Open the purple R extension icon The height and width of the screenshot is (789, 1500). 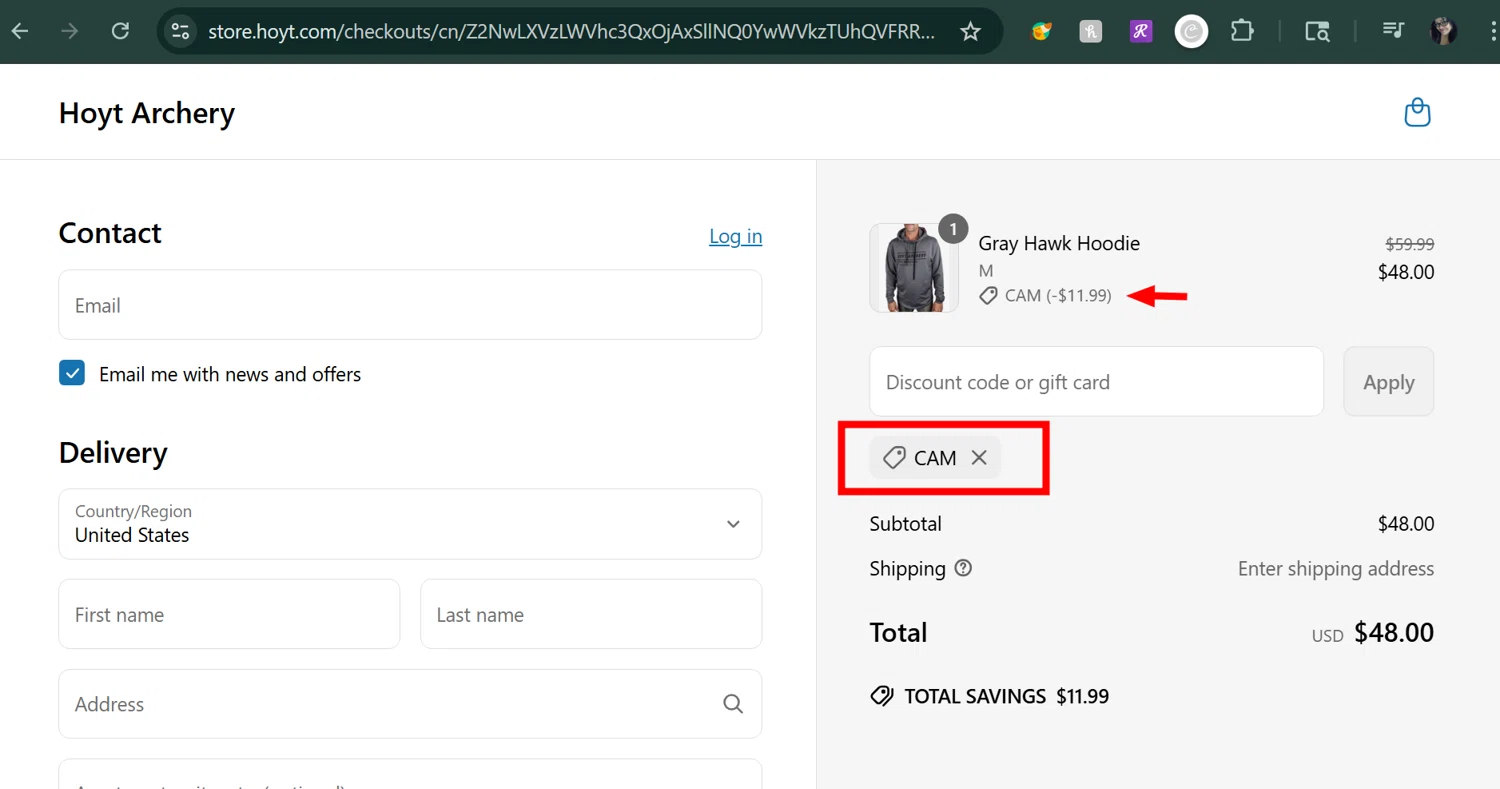click(x=1141, y=31)
